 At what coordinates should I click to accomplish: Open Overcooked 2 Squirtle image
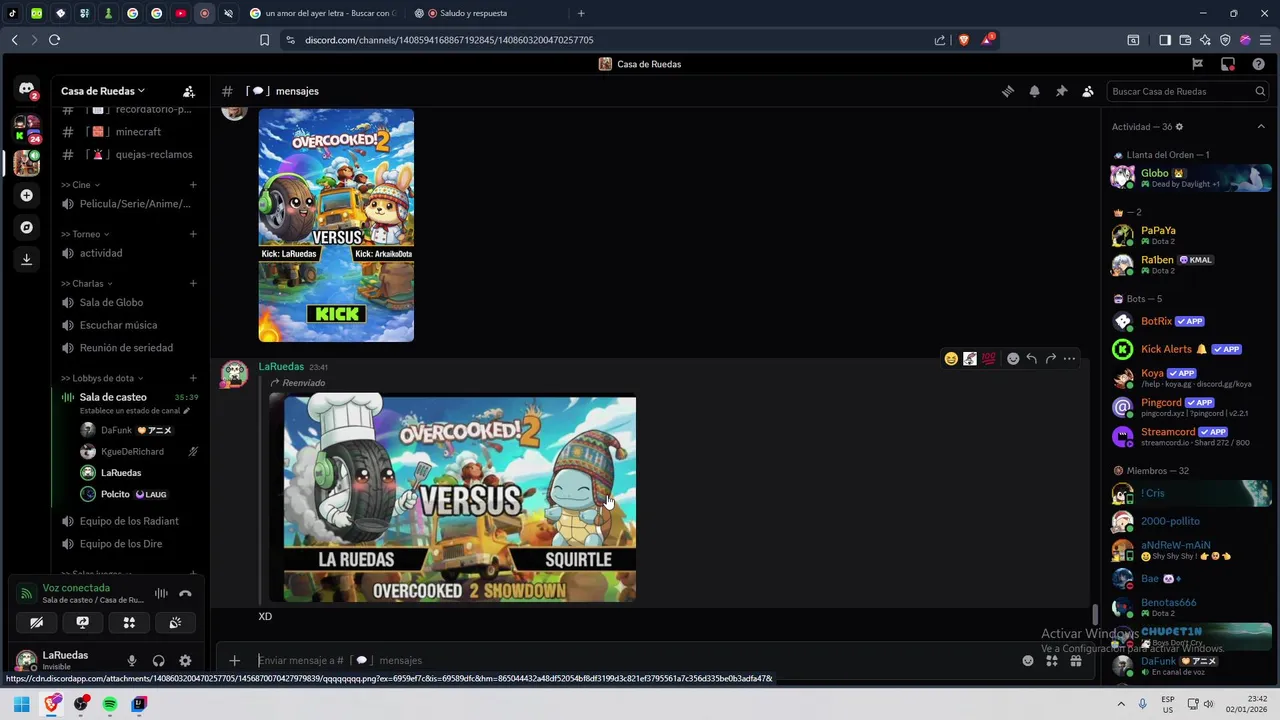(x=460, y=499)
